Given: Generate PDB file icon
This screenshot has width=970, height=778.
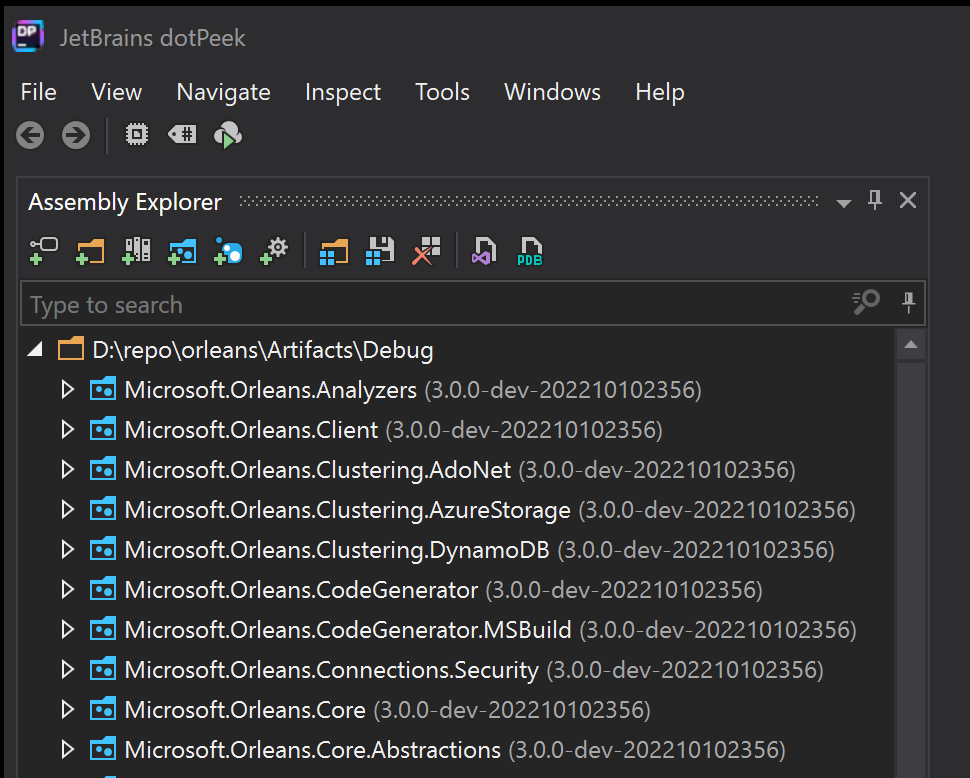Looking at the screenshot, I should pos(530,251).
